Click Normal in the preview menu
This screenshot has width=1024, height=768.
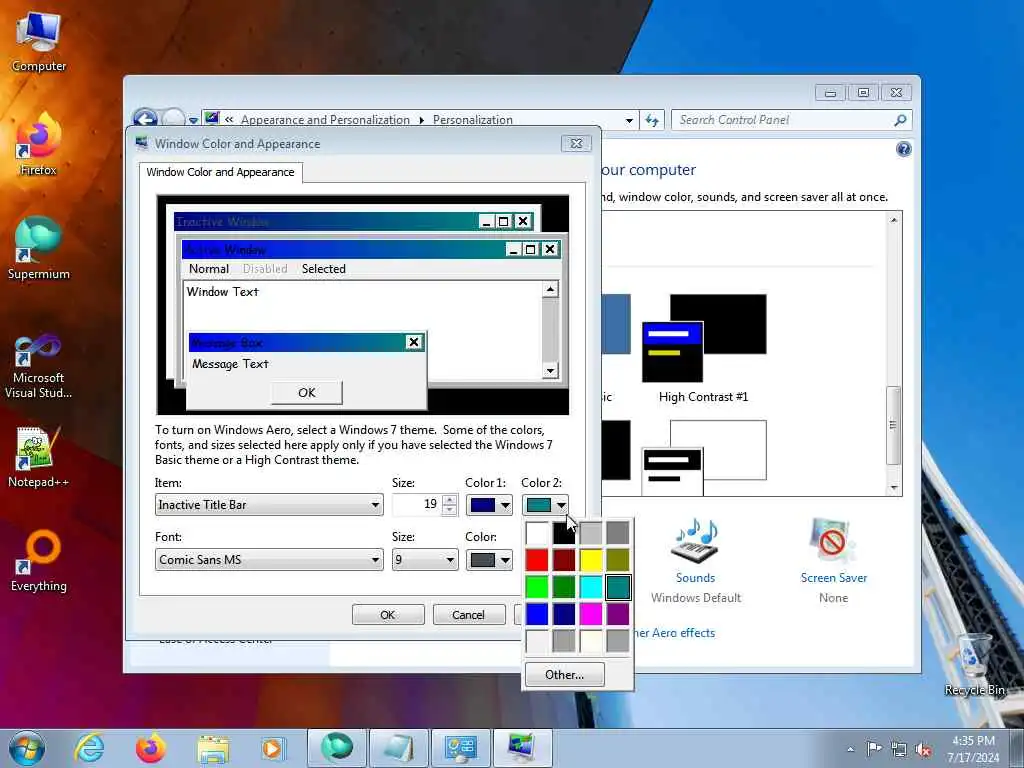click(x=209, y=268)
